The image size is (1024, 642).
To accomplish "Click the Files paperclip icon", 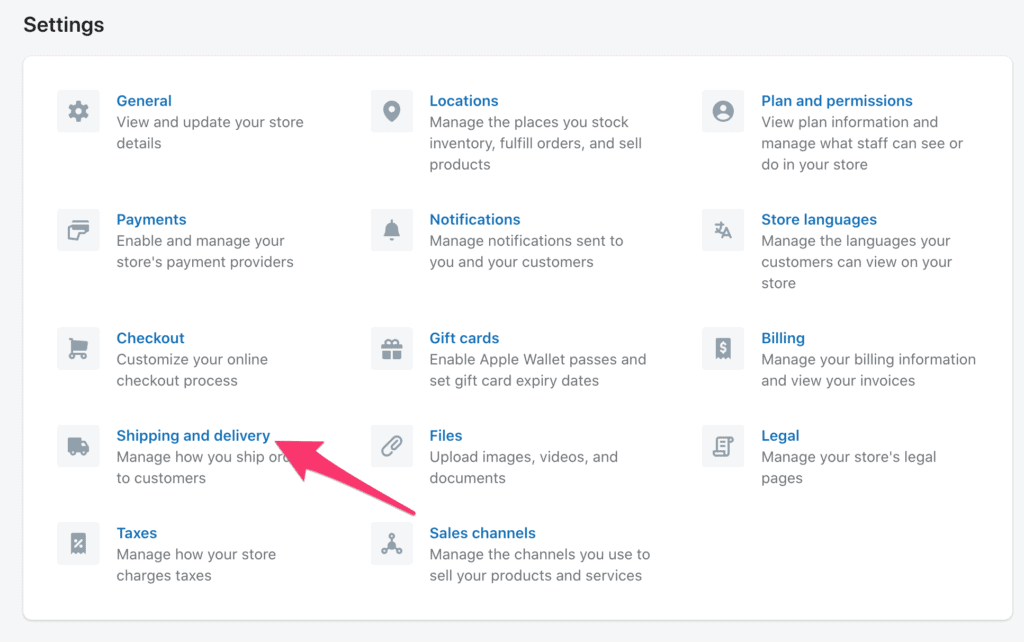I will tap(391, 446).
